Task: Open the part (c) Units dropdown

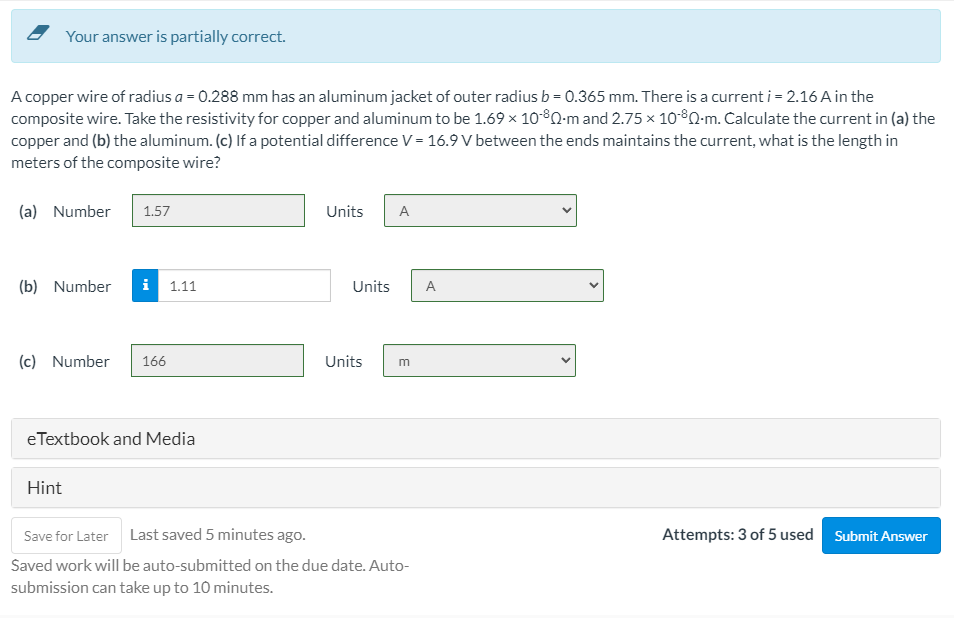Action: pos(478,361)
